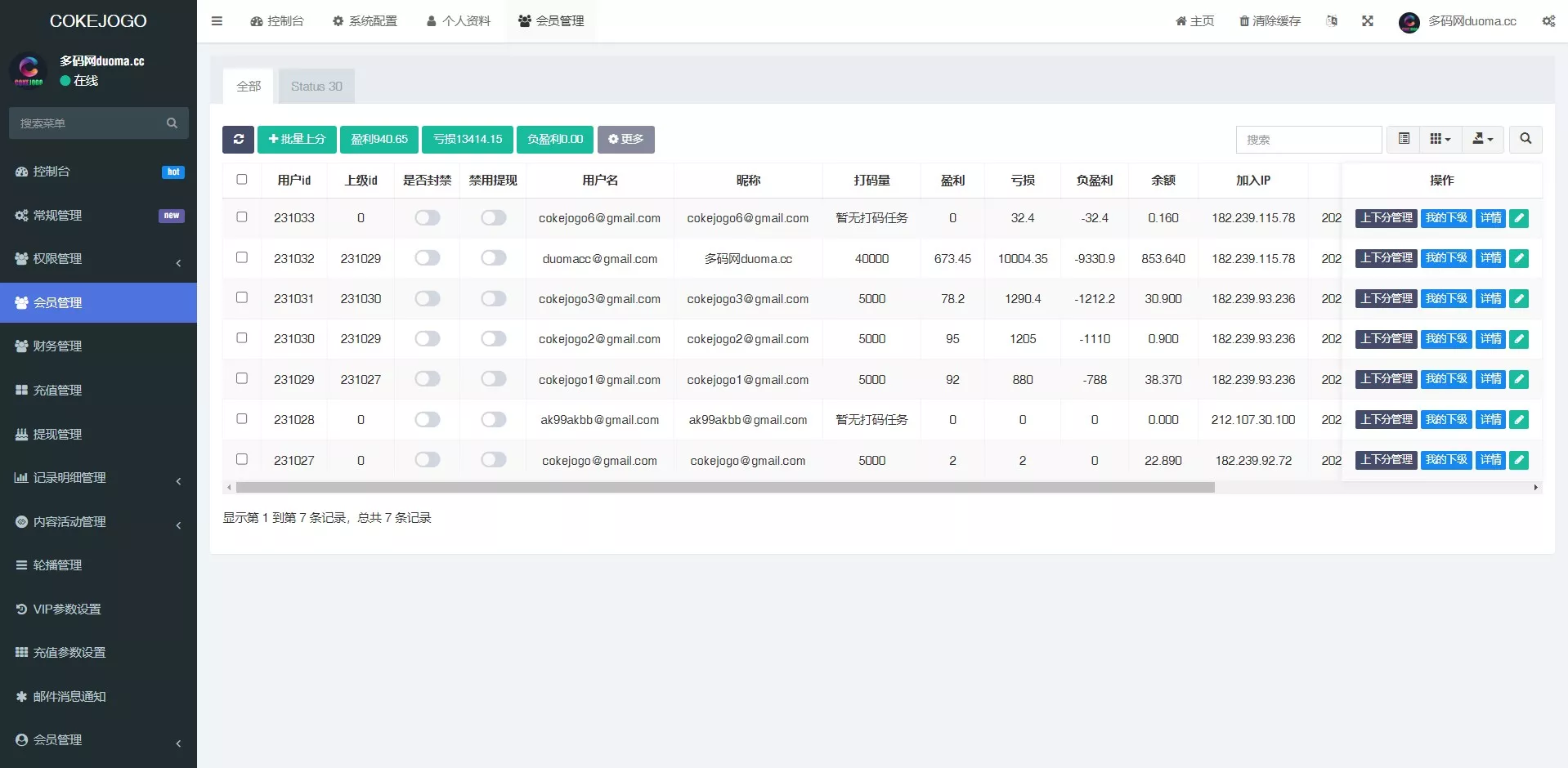Open the settings gears icon top right
The height and width of the screenshot is (768, 1568).
point(1548,20)
